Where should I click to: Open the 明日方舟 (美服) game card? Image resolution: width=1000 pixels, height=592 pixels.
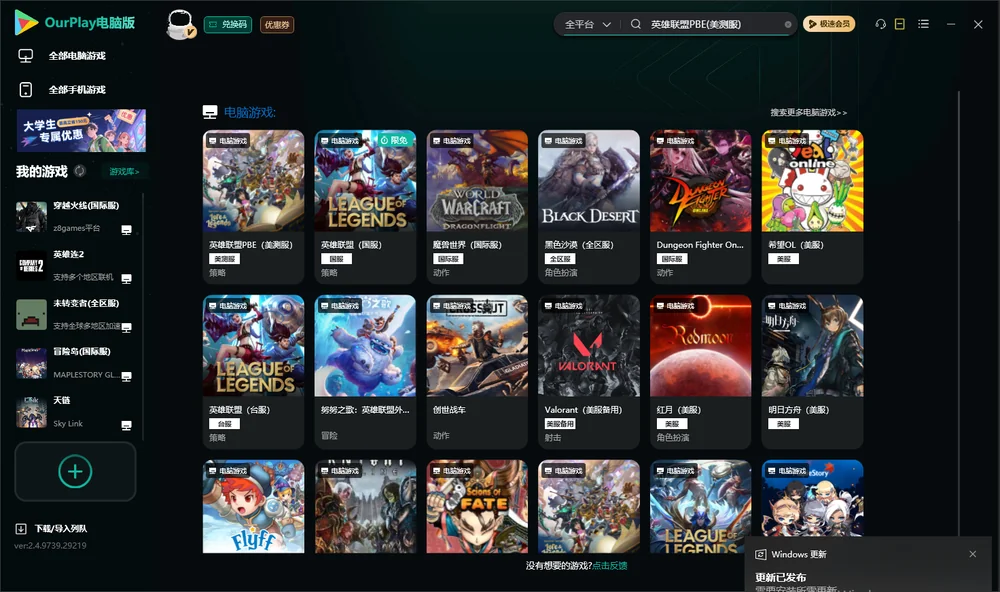tap(812, 372)
